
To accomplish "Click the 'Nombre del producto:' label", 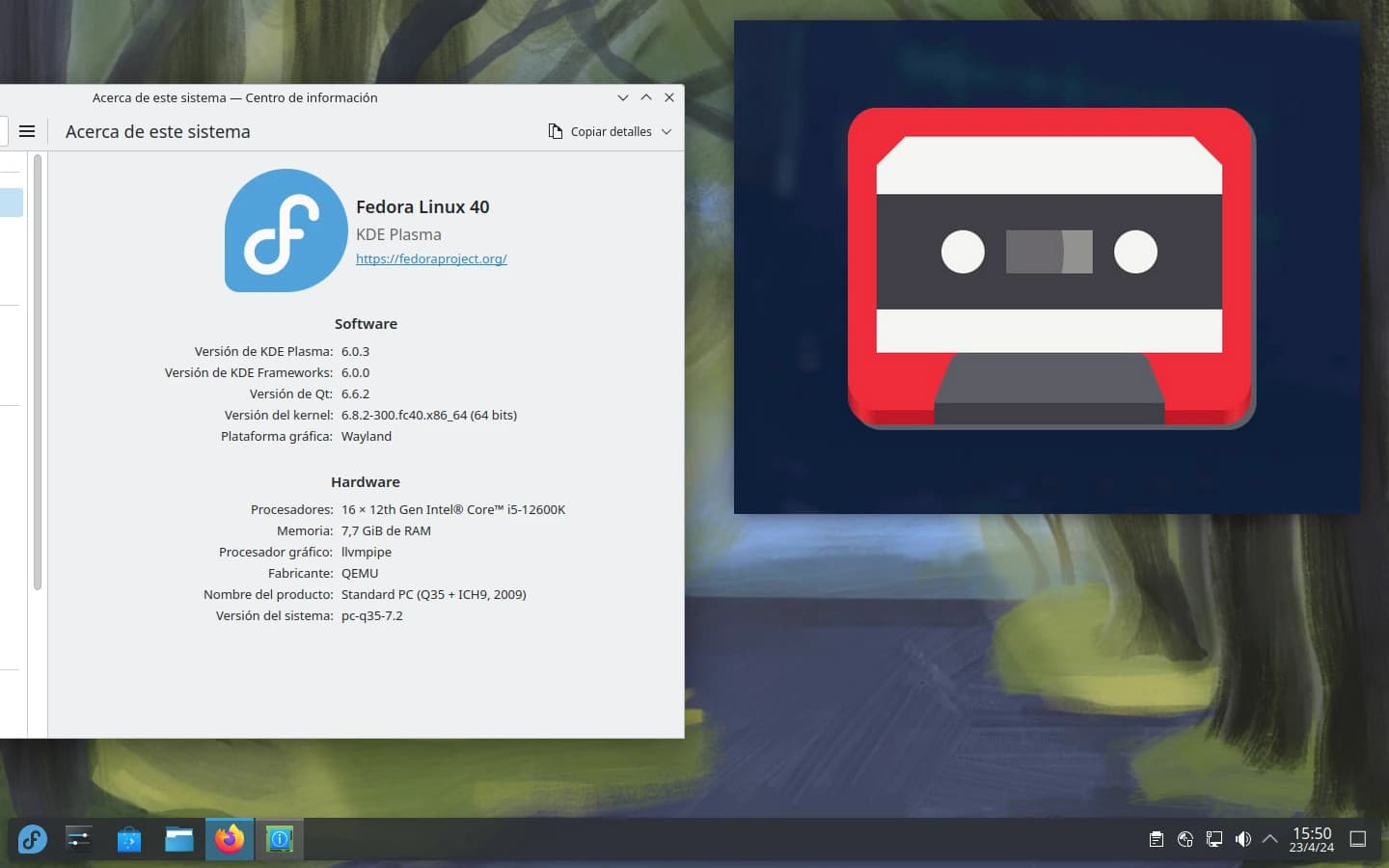I will [268, 594].
